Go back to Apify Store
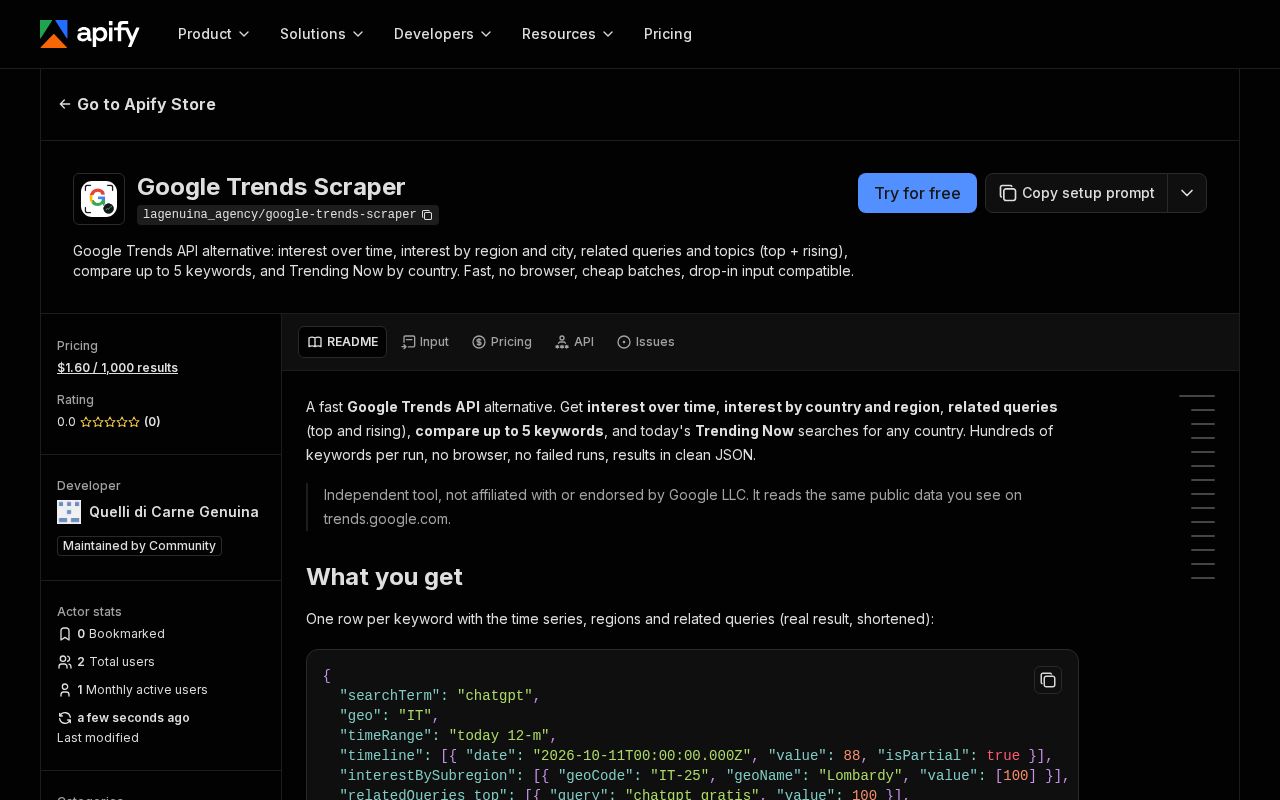 point(137,104)
